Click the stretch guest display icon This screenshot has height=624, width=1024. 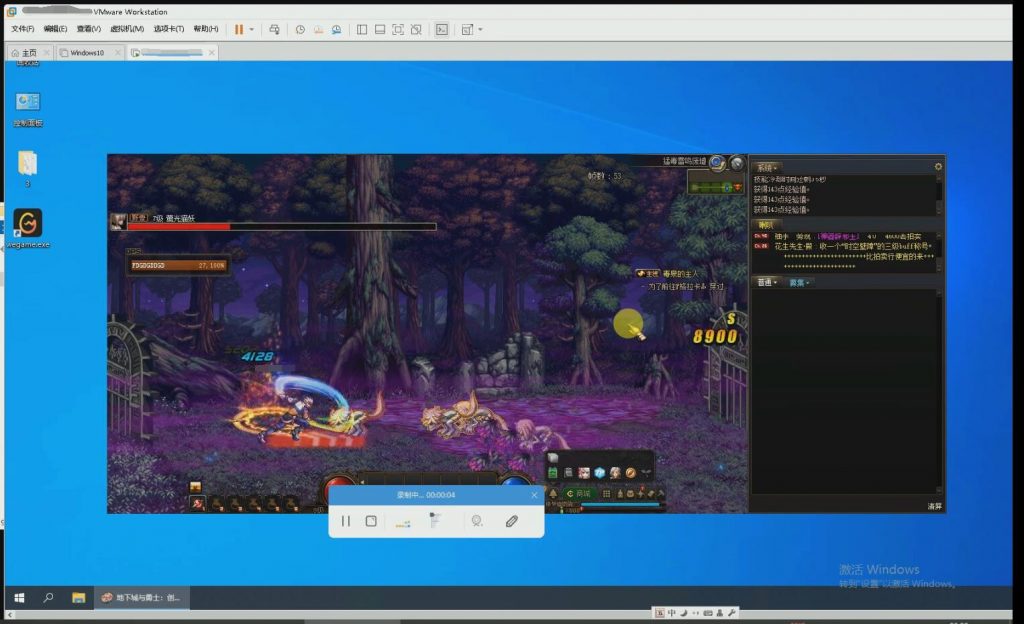coord(467,29)
